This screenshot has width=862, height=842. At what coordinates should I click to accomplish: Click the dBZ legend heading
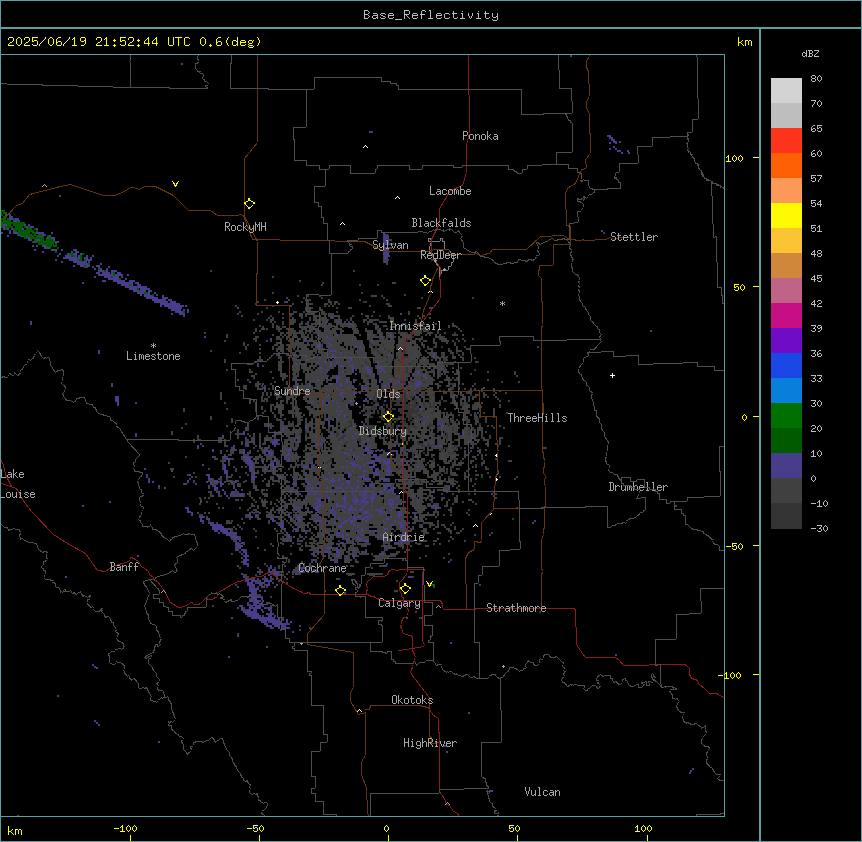coord(810,53)
